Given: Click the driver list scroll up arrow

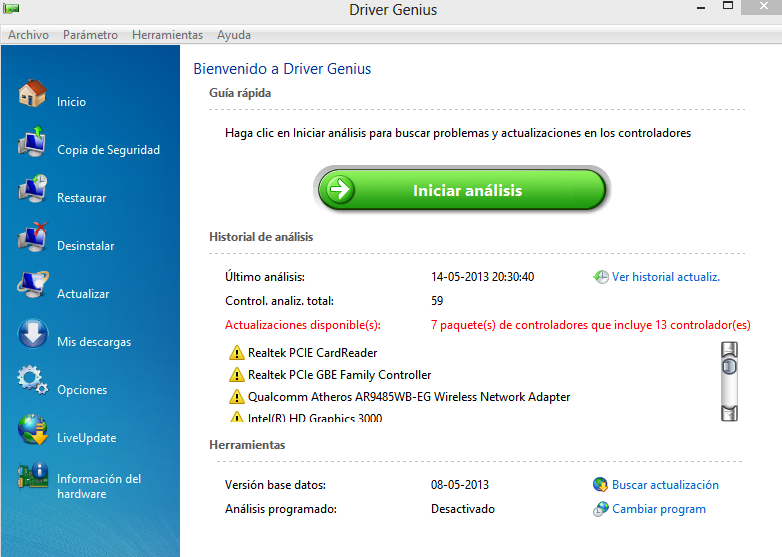Looking at the screenshot, I should pos(729,350).
